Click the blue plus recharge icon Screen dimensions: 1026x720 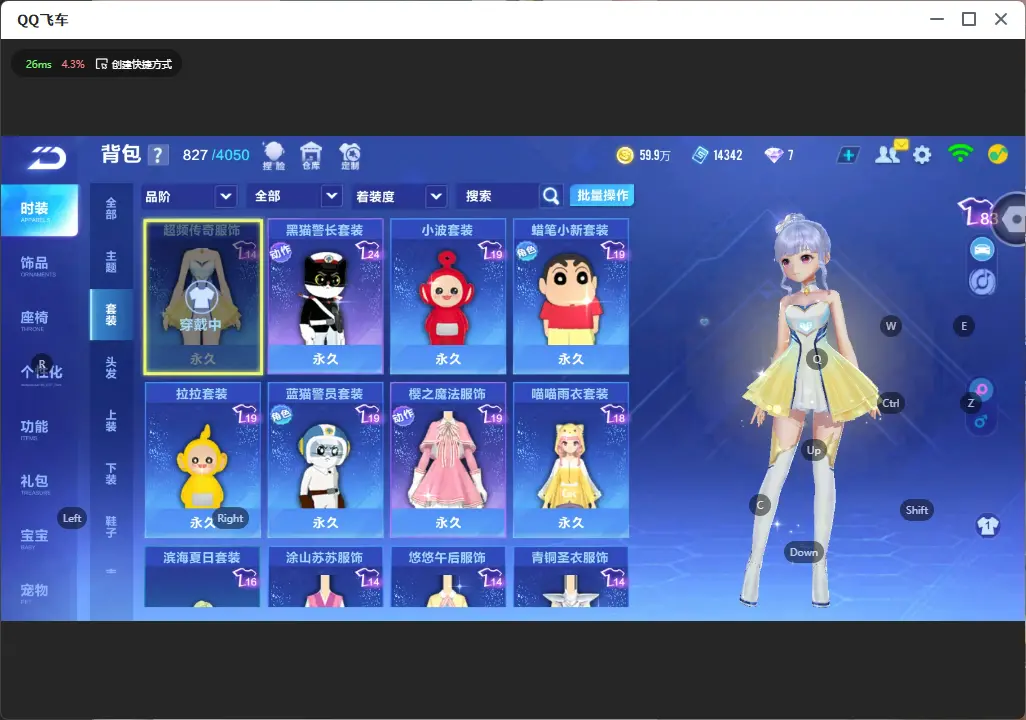tap(848, 155)
